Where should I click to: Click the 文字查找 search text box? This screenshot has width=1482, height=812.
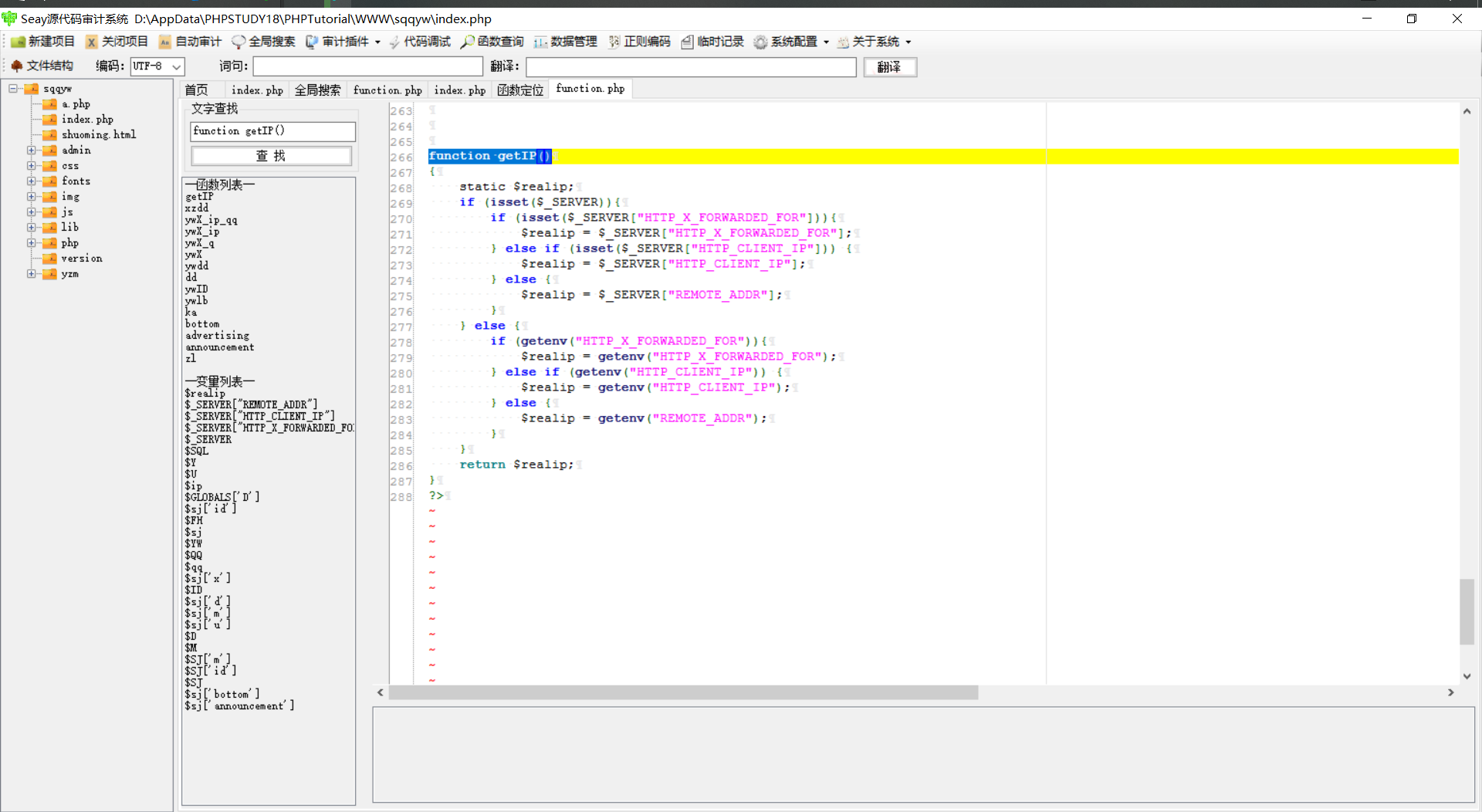(x=272, y=131)
